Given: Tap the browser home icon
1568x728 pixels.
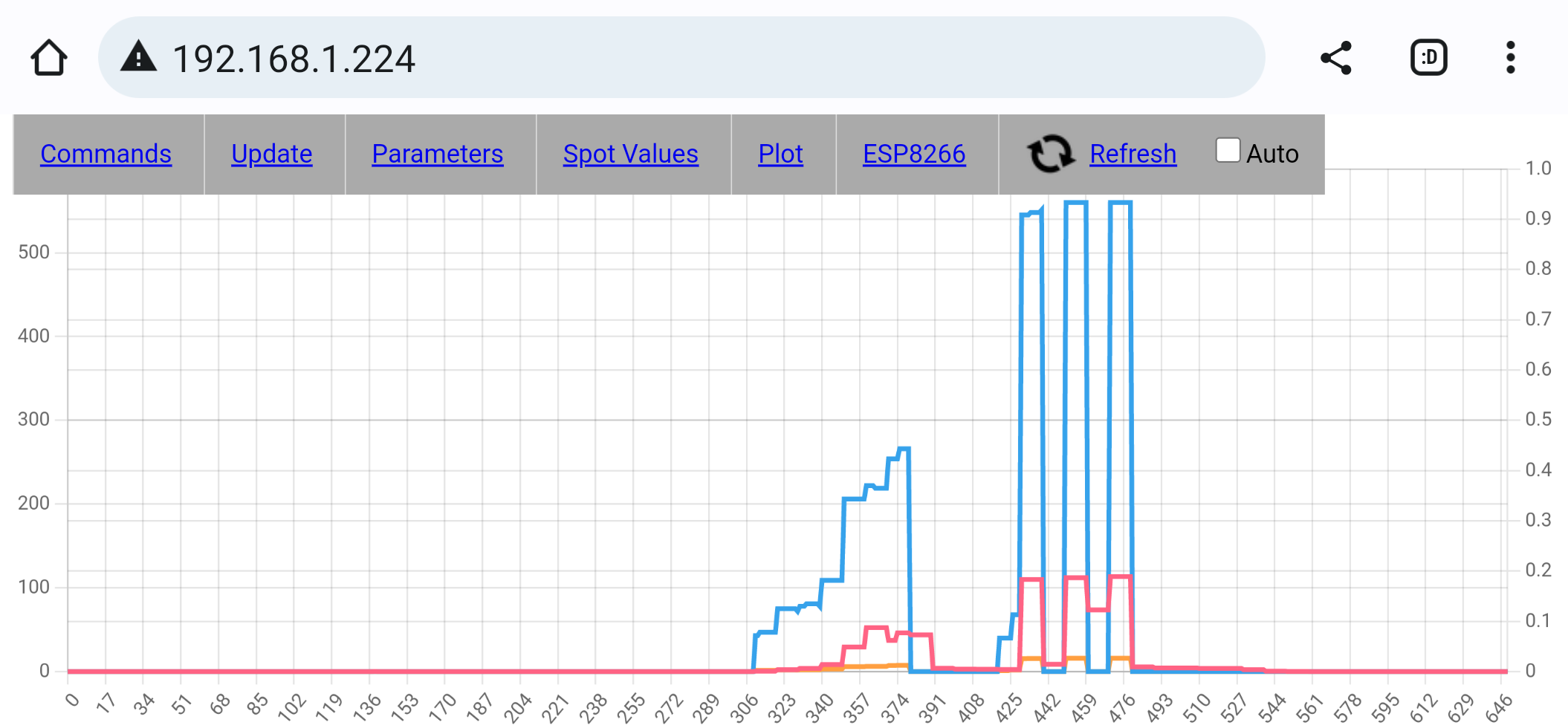Looking at the screenshot, I should pos(49,58).
